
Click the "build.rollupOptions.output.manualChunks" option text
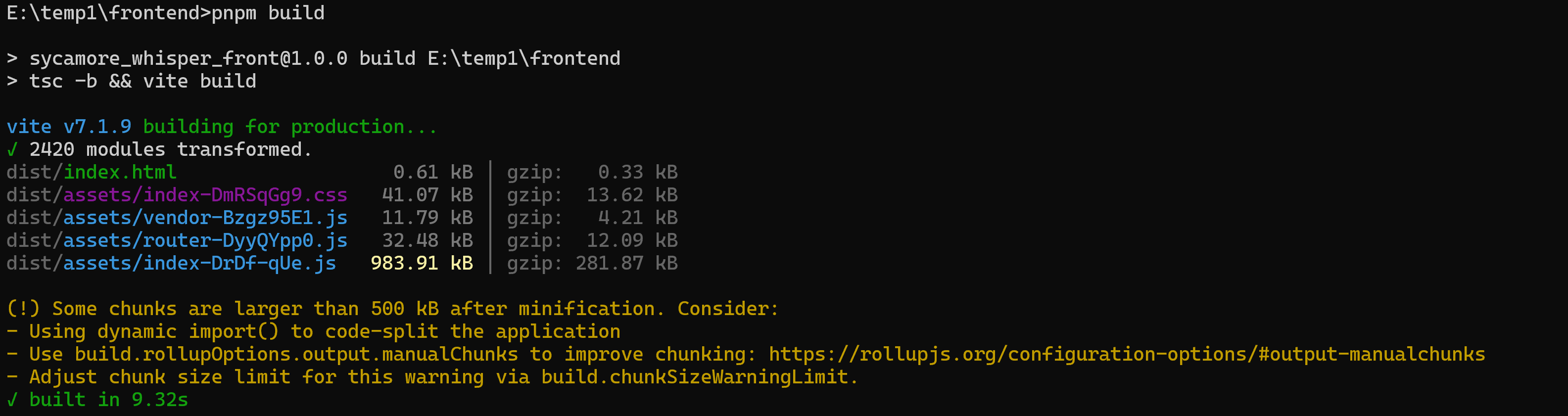tap(296, 355)
